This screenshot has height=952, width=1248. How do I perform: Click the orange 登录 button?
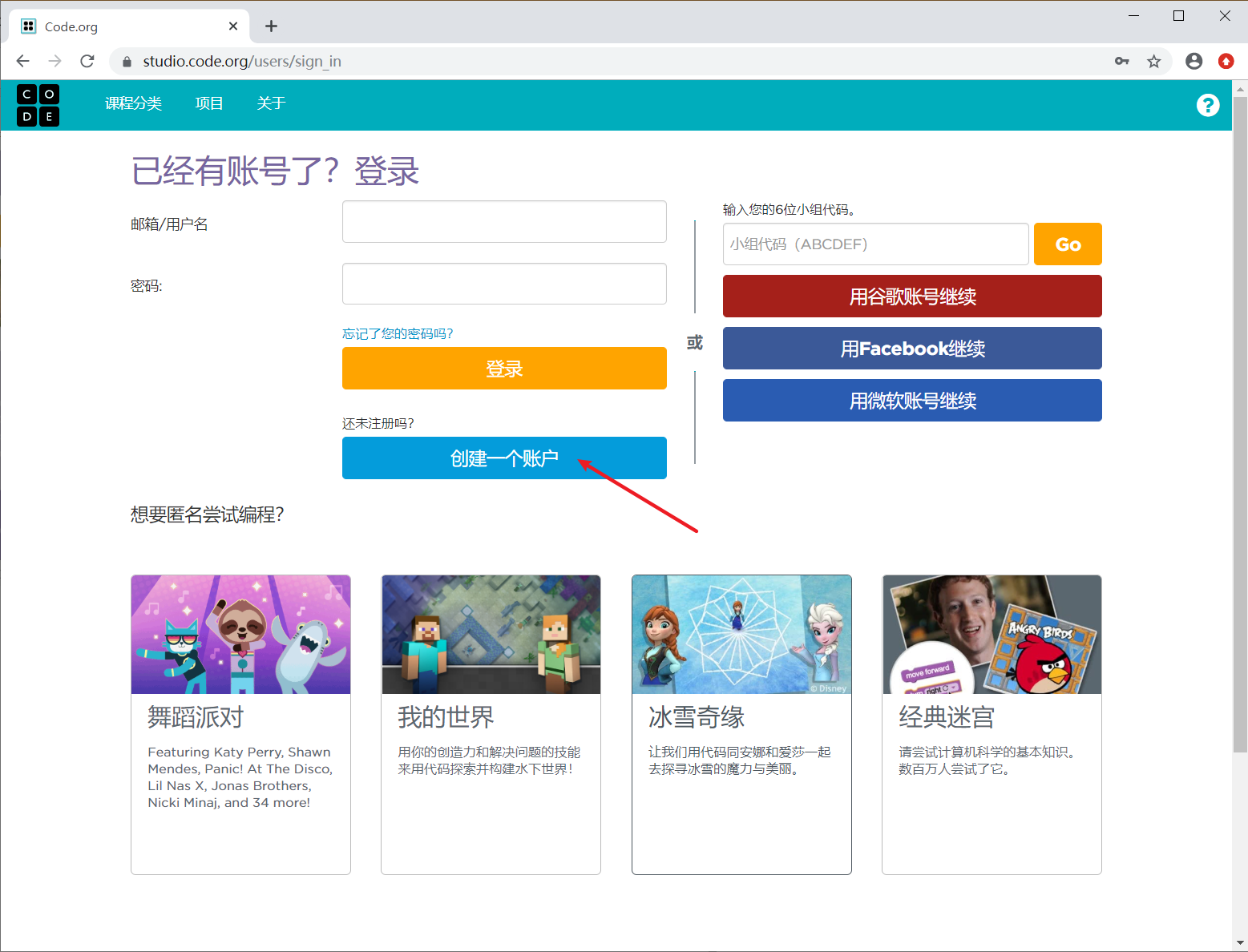click(x=504, y=368)
